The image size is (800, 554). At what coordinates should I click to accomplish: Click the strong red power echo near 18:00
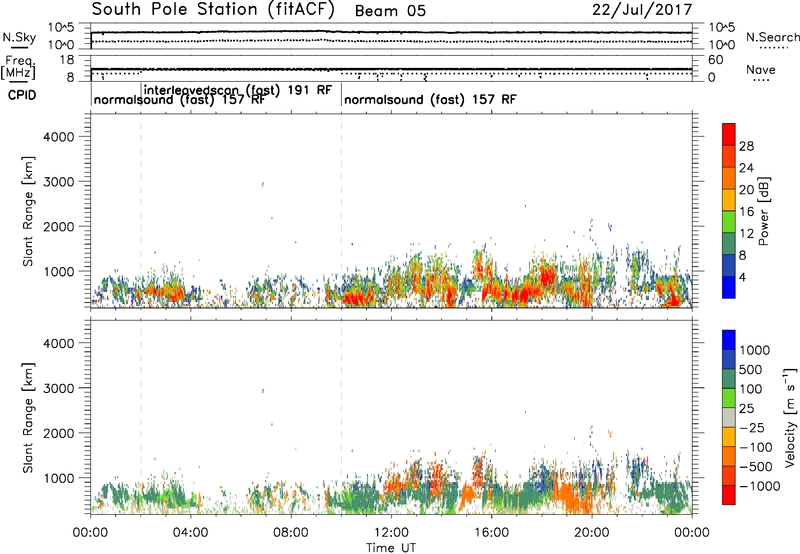click(x=547, y=276)
